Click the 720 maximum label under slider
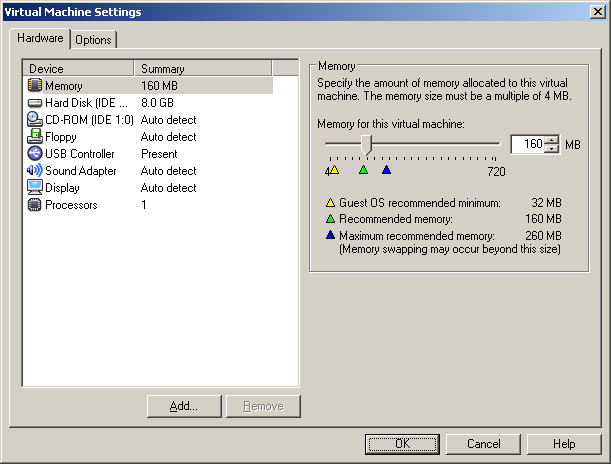 496,171
